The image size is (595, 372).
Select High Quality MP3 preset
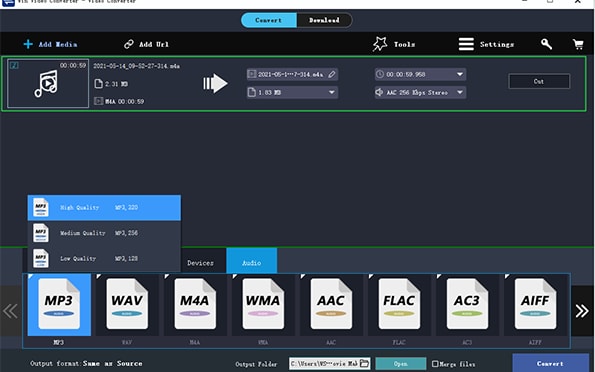coord(104,208)
